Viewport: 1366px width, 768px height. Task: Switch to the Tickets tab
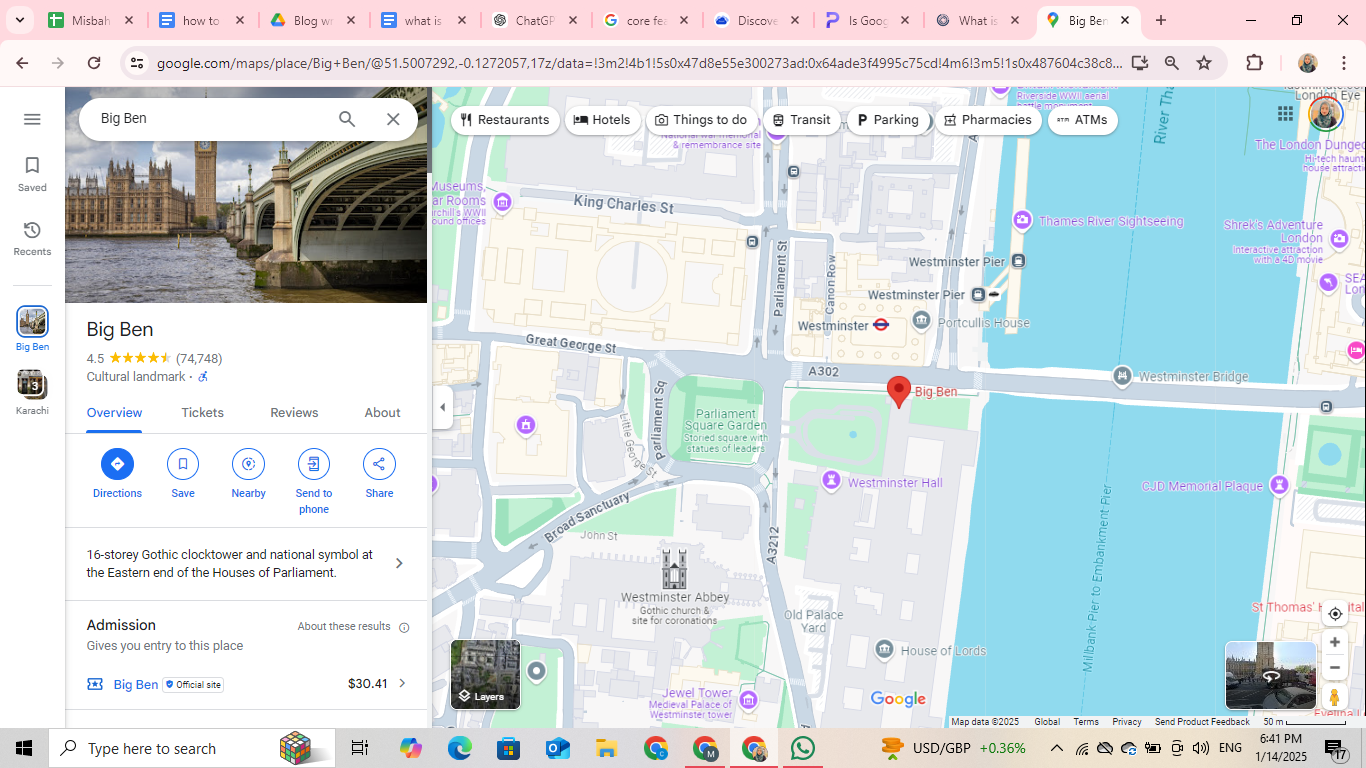202,413
